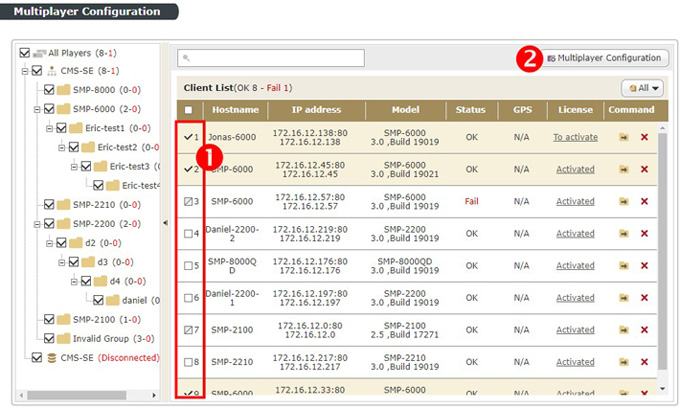
Task: Check the box for row 6 Daniel-2200-1
Action: point(188,298)
